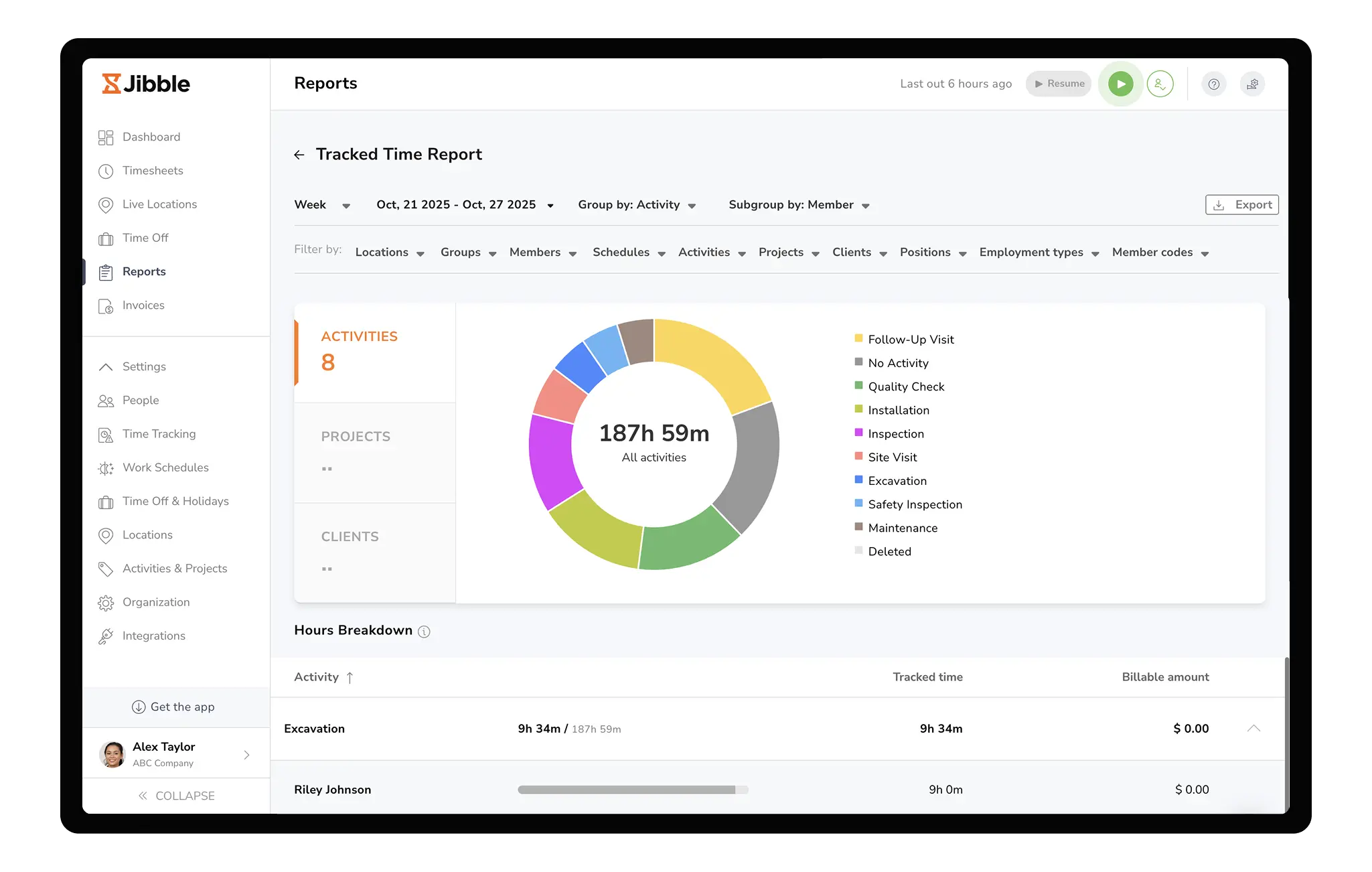Image resolution: width=1372 pixels, height=872 pixels.
Task: Open the Positions filter dropdown
Action: coord(933,252)
